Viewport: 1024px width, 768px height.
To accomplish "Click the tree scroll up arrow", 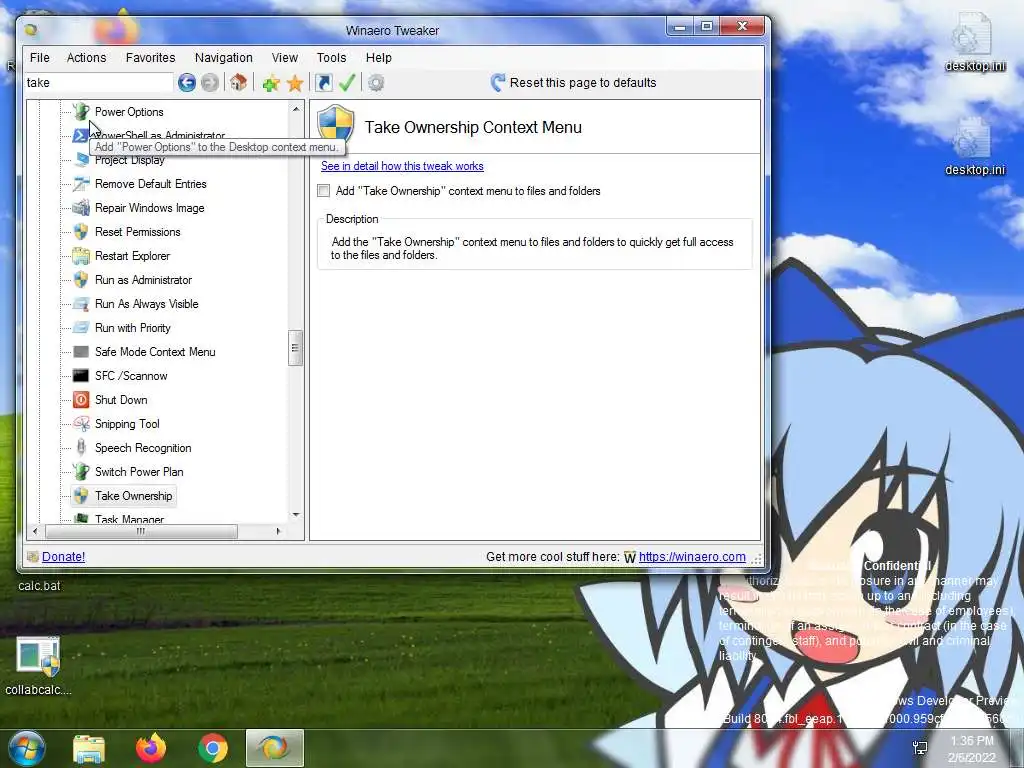I will coord(296,109).
